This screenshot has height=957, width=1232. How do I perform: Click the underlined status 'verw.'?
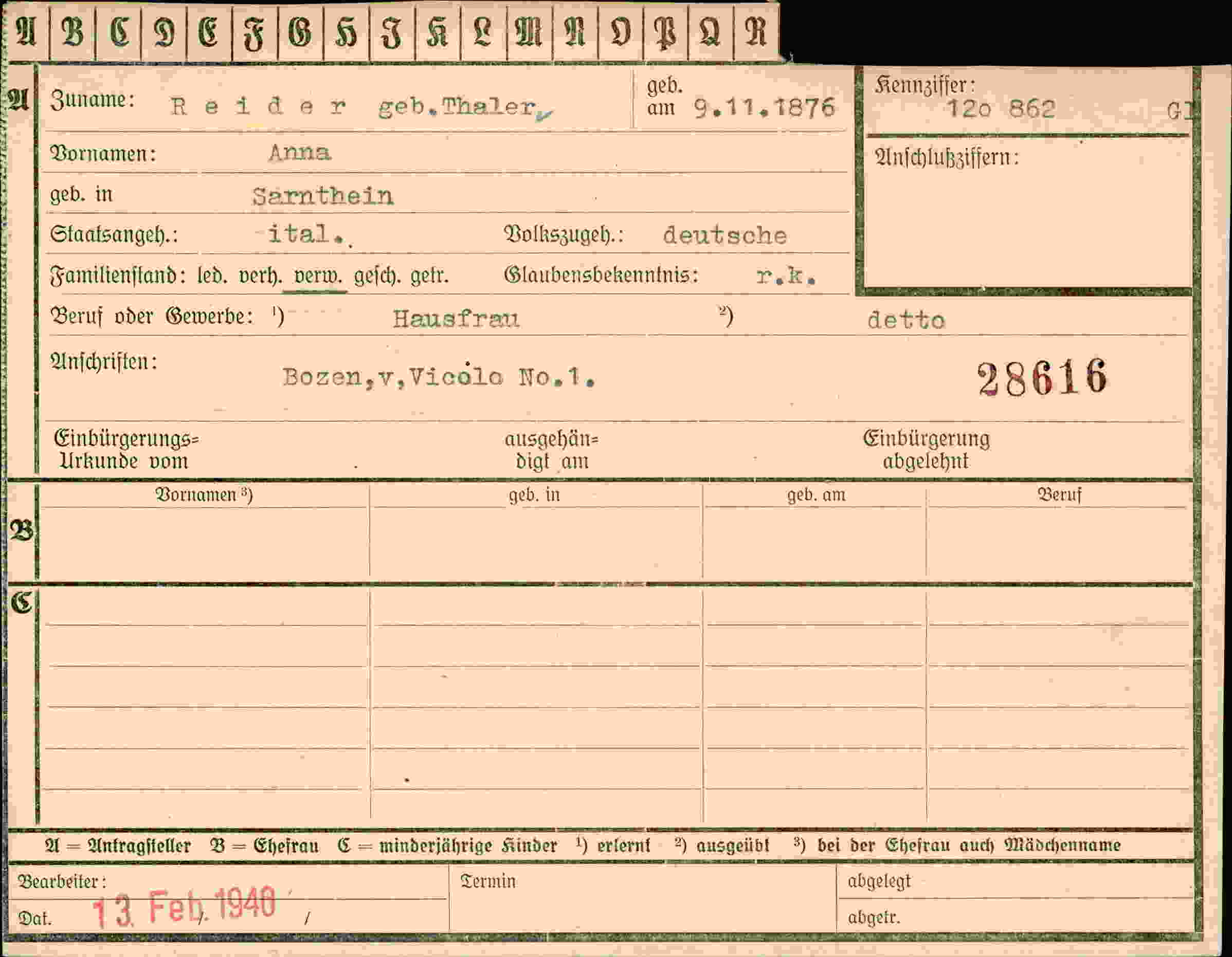click(x=318, y=276)
